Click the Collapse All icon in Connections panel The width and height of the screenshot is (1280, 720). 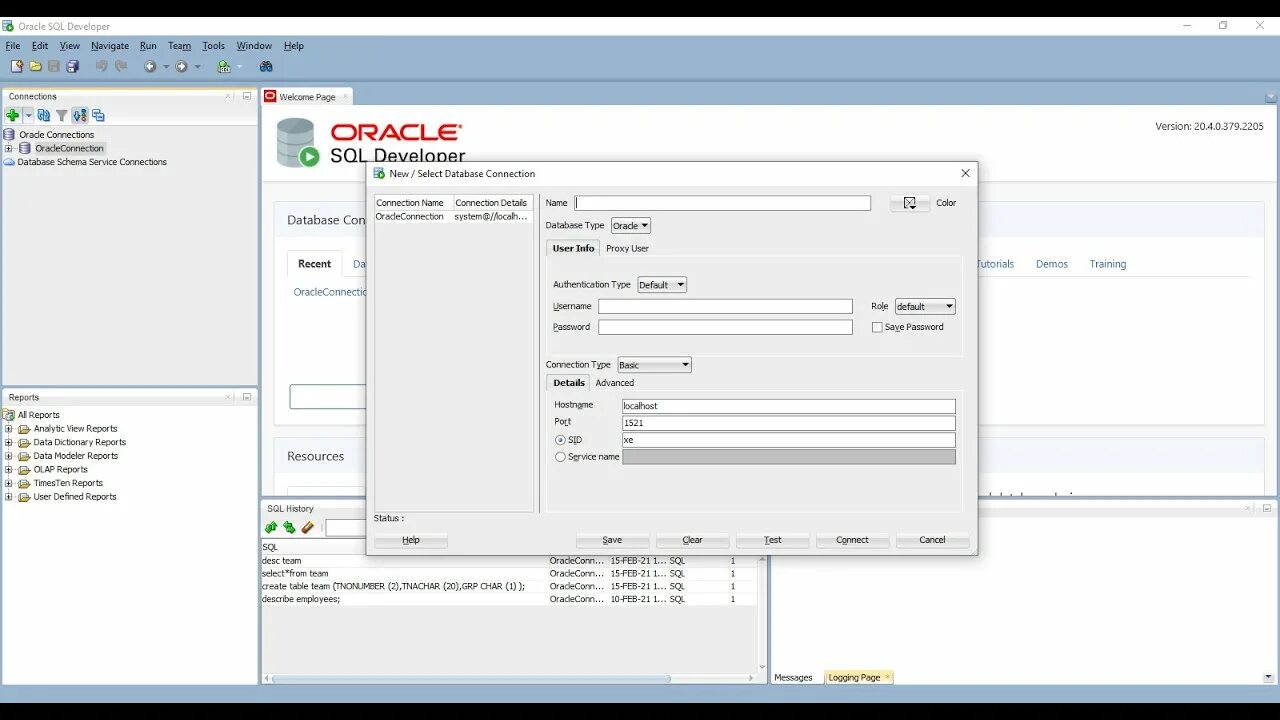(98, 115)
